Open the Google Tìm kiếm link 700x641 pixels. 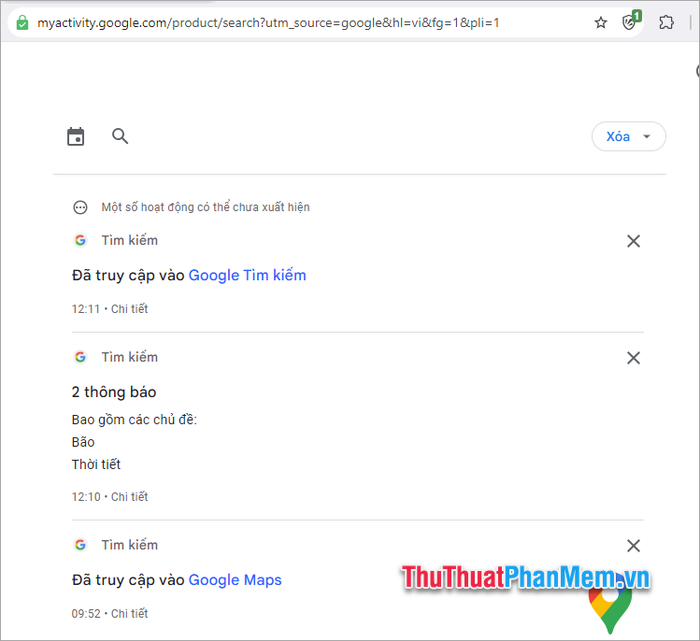247,275
